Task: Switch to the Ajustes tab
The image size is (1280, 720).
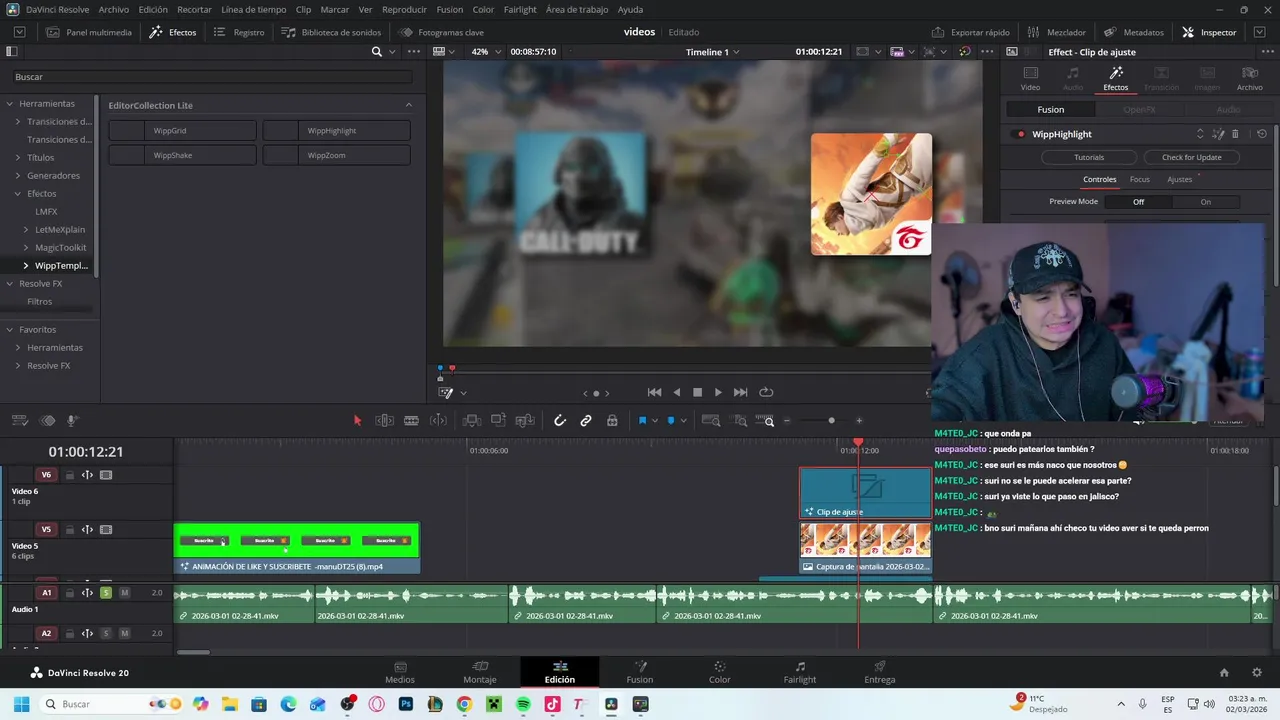Action: coord(1179,180)
